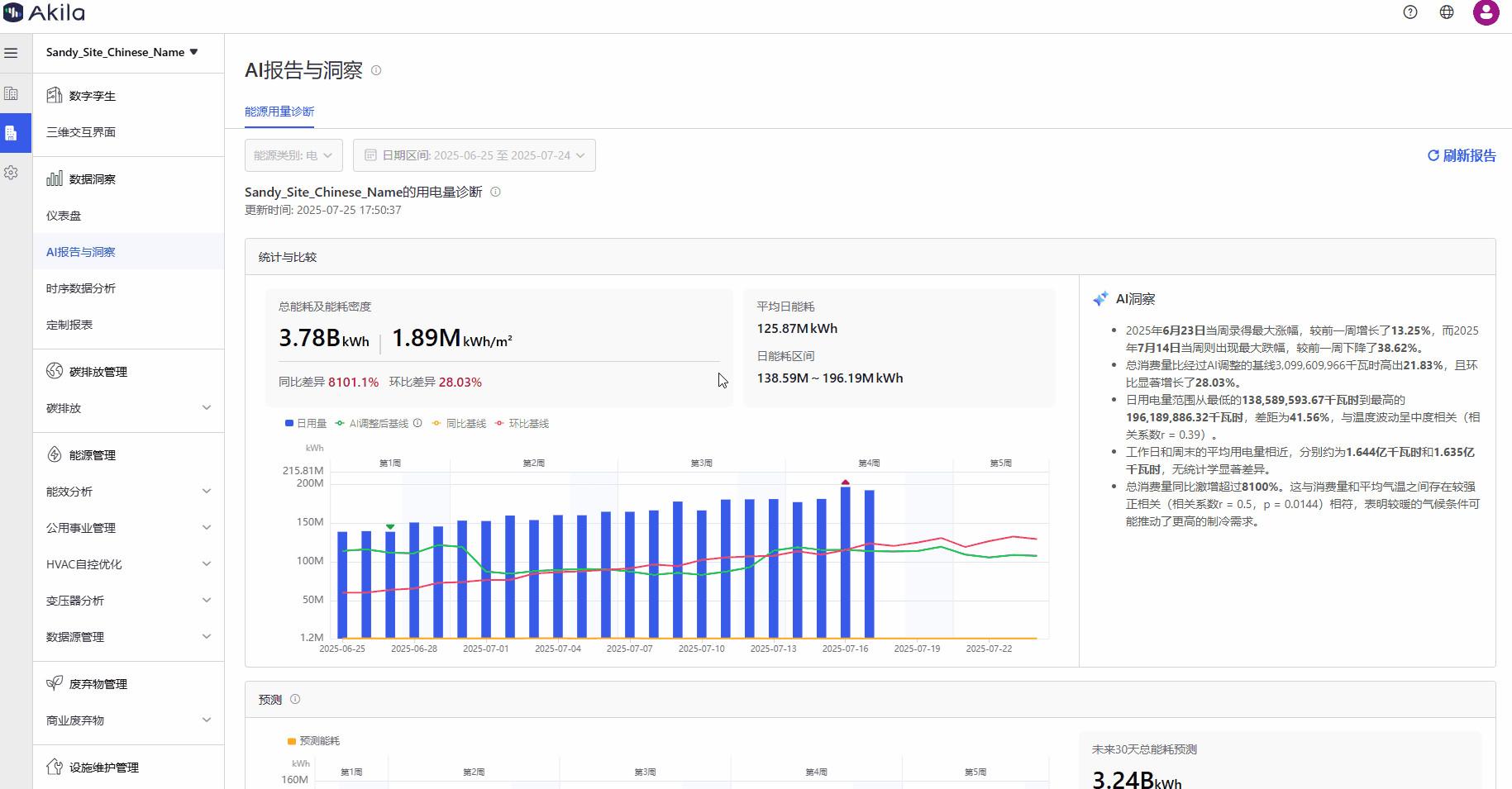
Task: Click the 3.24B kWh forecast value
Action: tap(1137, 779)
